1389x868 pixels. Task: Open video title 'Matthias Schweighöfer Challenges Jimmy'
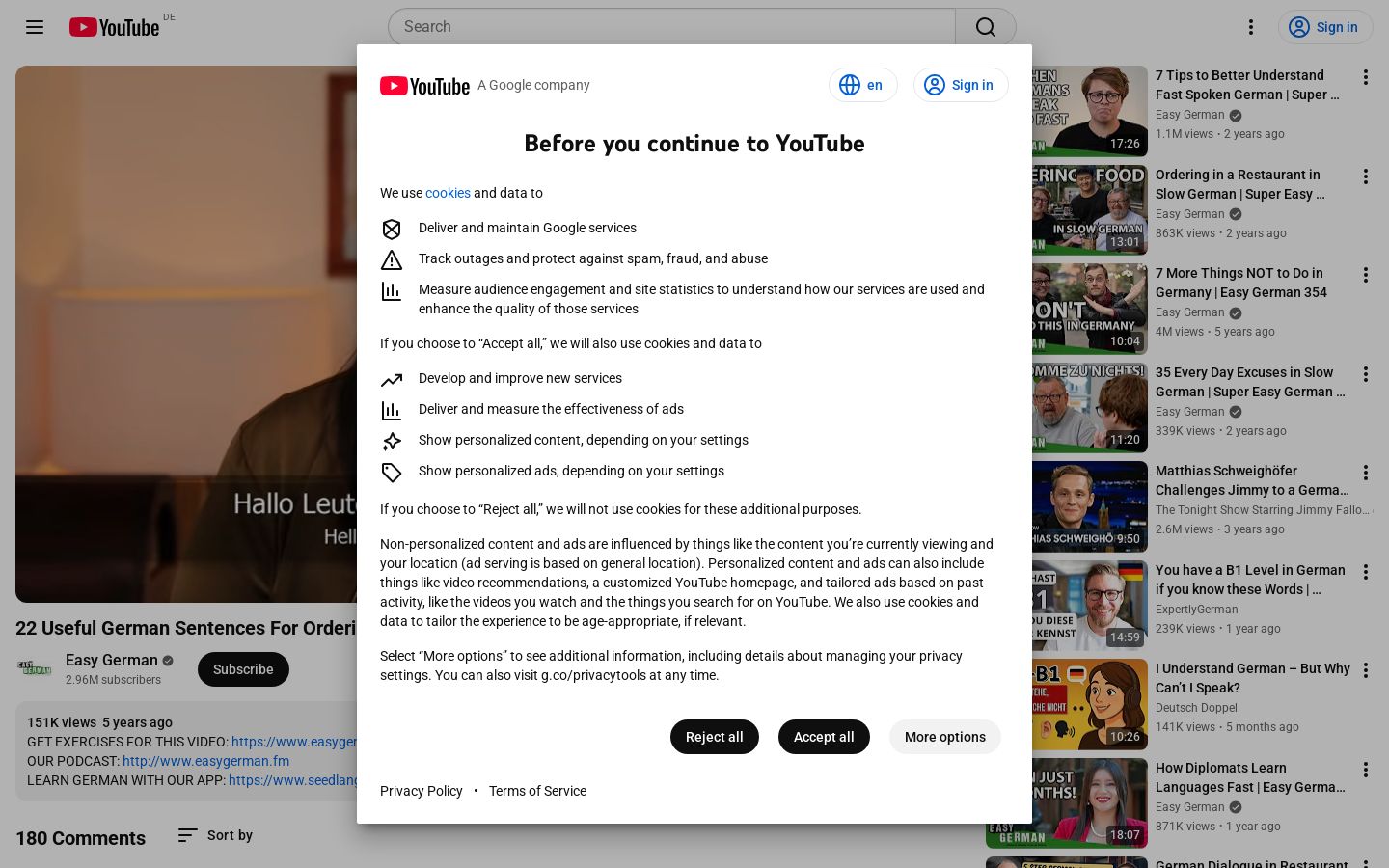(x=1252, y=480)
